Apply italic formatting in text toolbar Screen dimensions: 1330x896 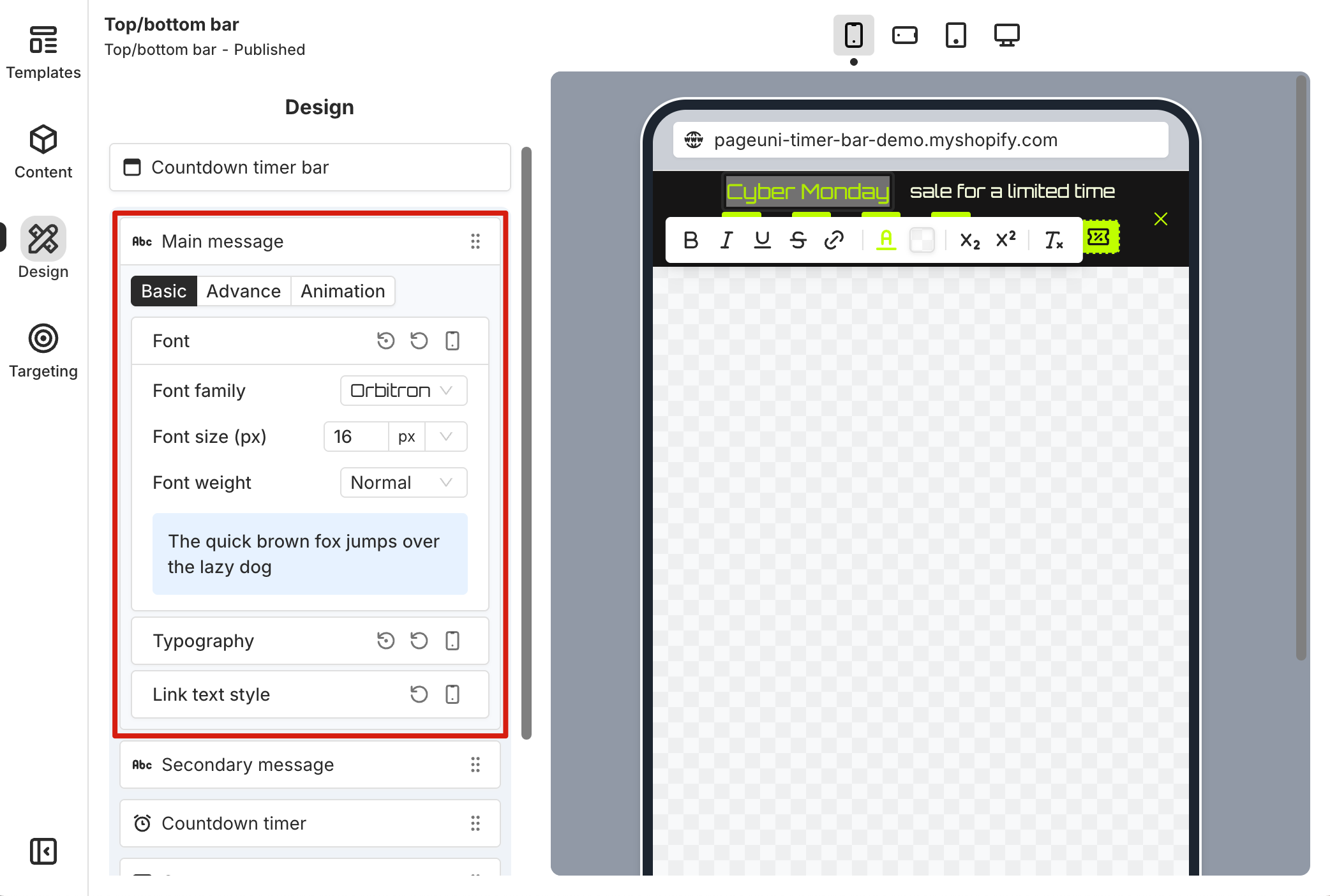point(726,240)
